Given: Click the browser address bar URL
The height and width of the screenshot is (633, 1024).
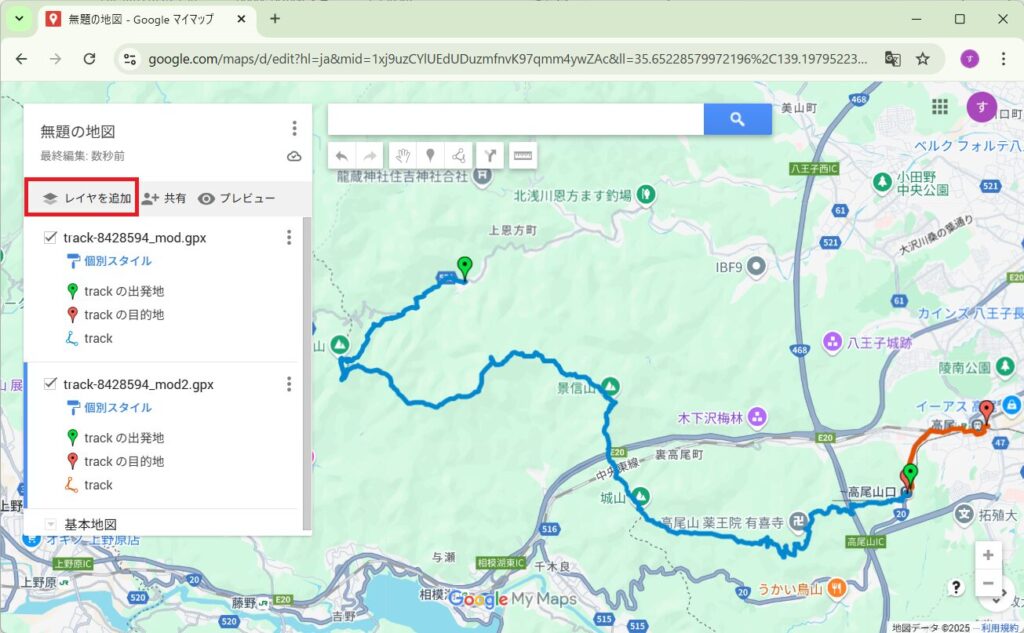Looking at the screenshot, I should click(x=507, y=59).
